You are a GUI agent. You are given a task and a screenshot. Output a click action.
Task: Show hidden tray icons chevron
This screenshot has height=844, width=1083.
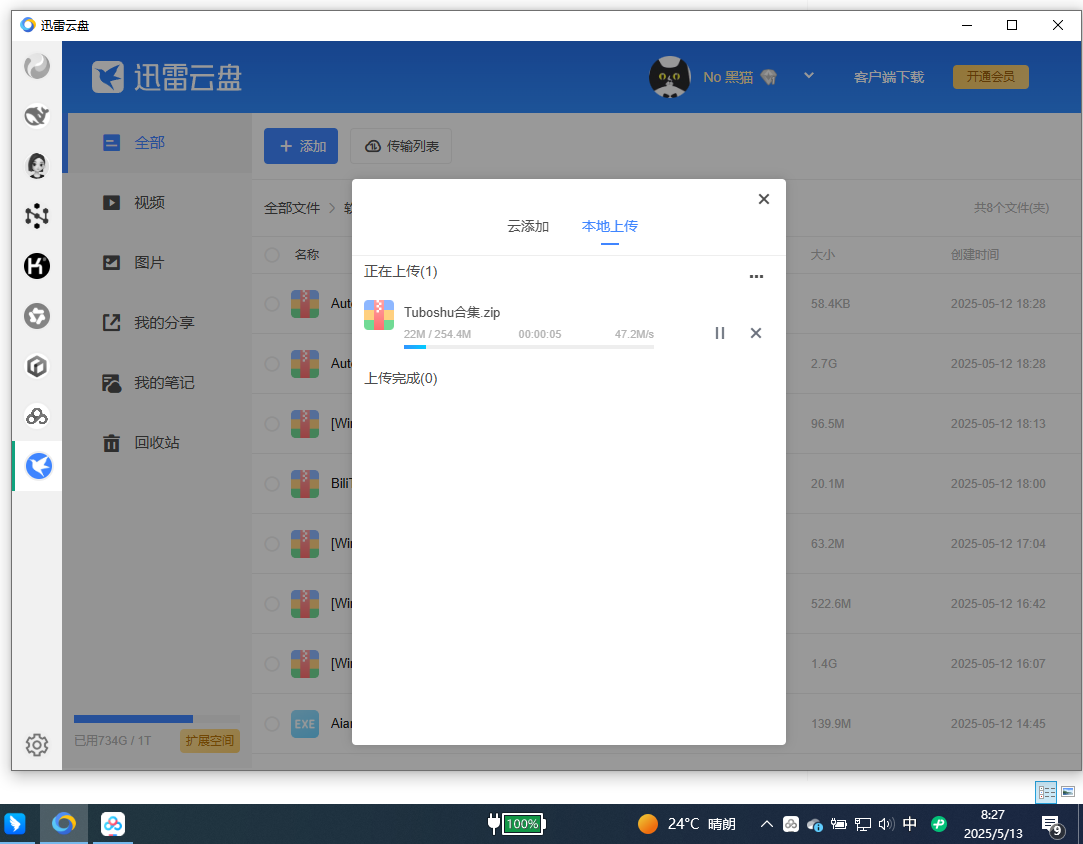coord(767,824)
